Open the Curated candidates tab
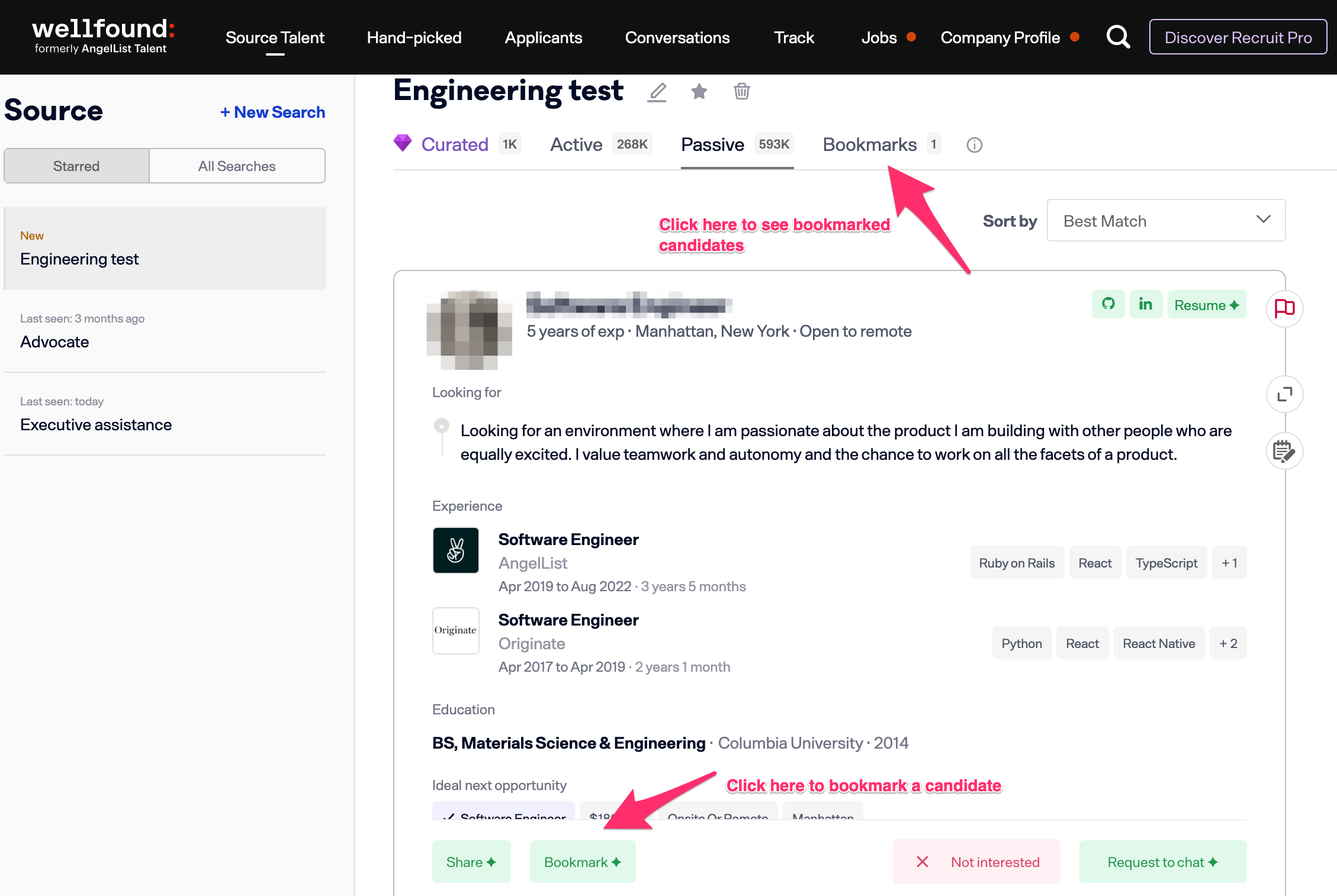The width and height of the screenshot is (1337, 896). pos(455,144)
